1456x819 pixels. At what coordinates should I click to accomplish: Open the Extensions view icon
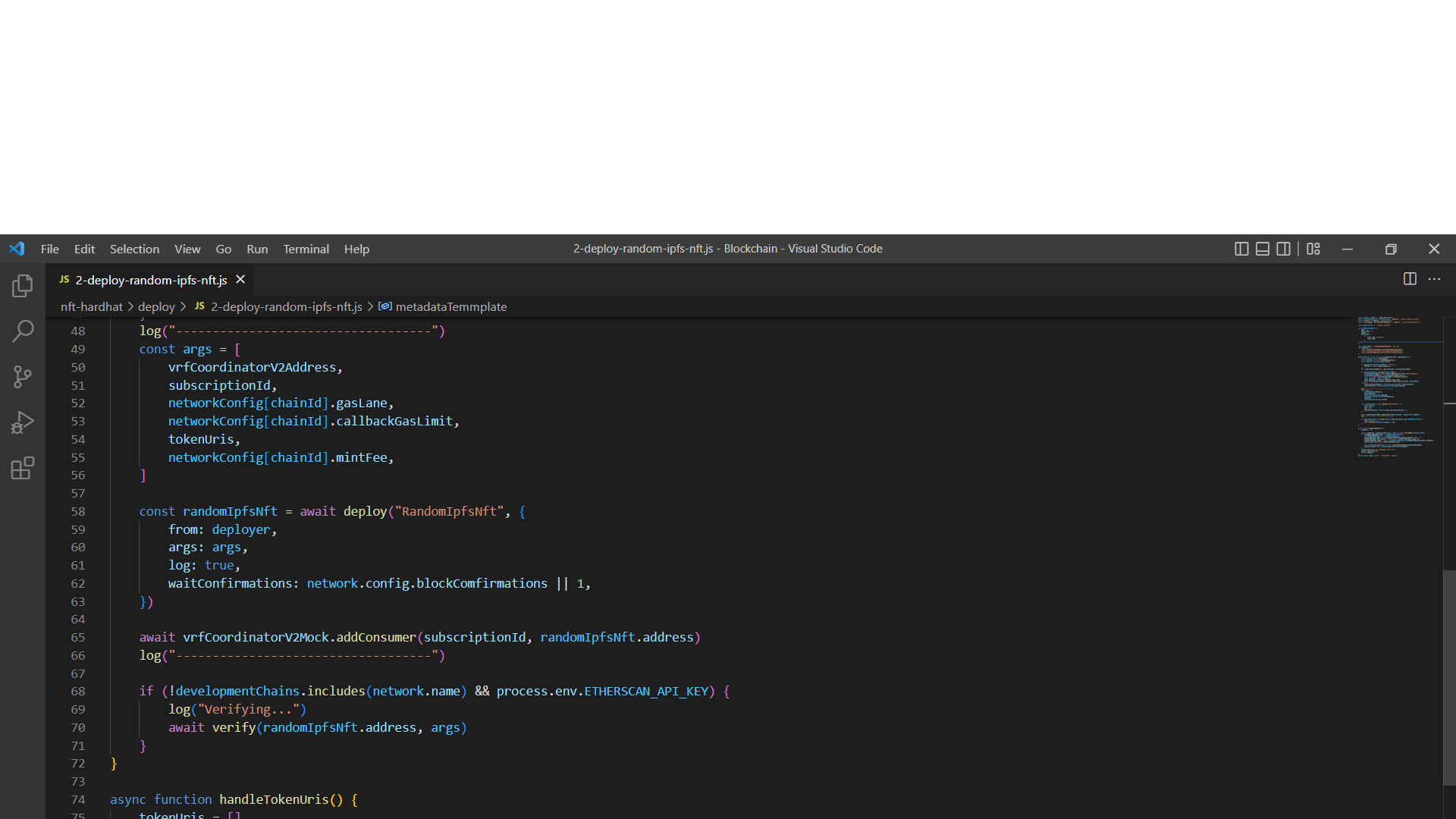[23, 468]
